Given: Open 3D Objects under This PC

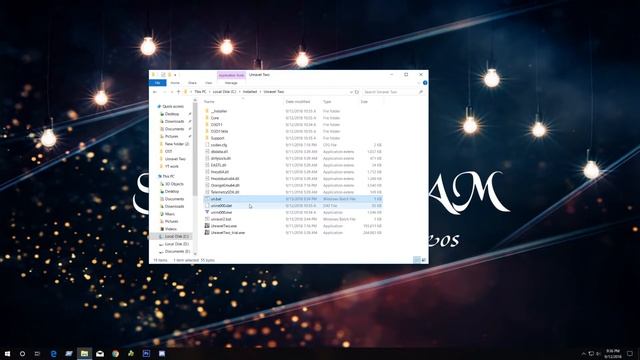Looking at the screenshot, I should point(174,184).
